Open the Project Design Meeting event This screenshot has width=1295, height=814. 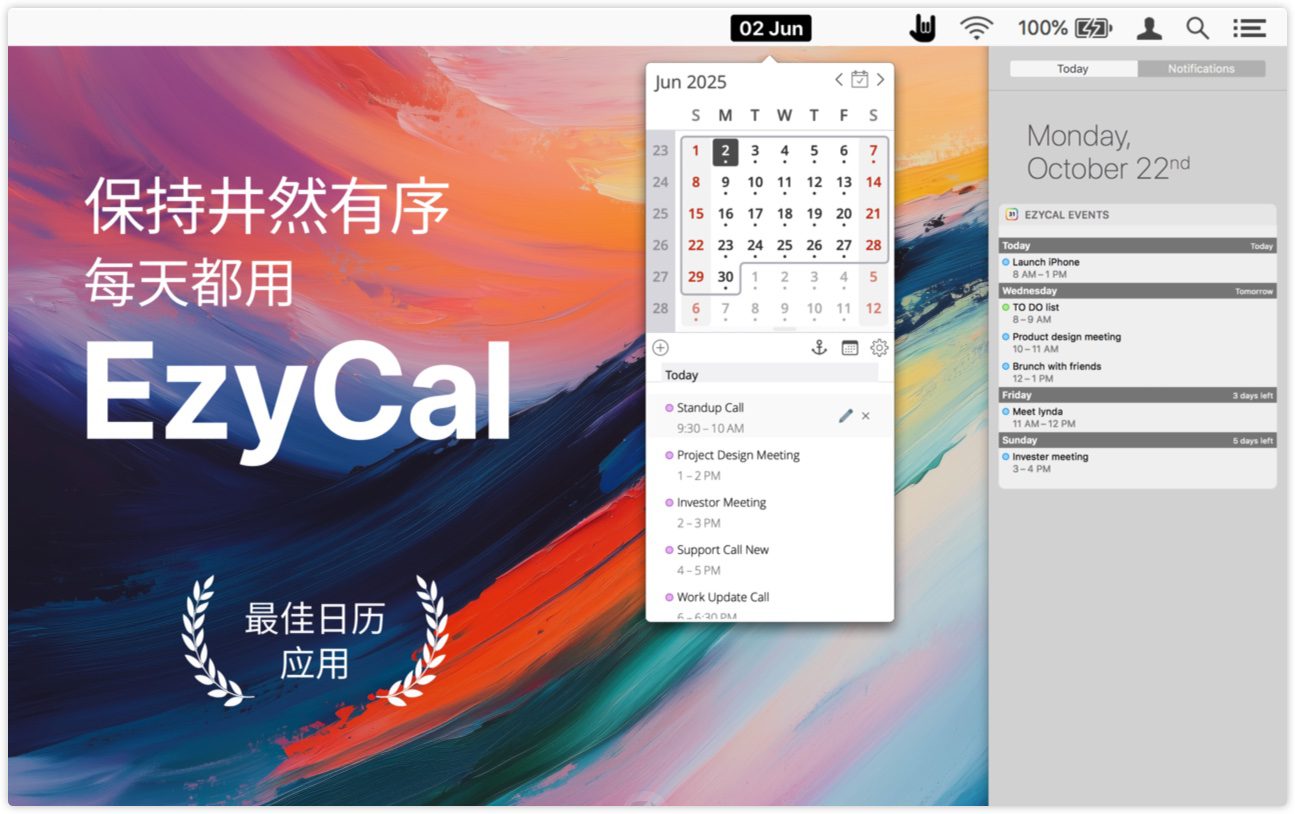click(x=770, y=465)
